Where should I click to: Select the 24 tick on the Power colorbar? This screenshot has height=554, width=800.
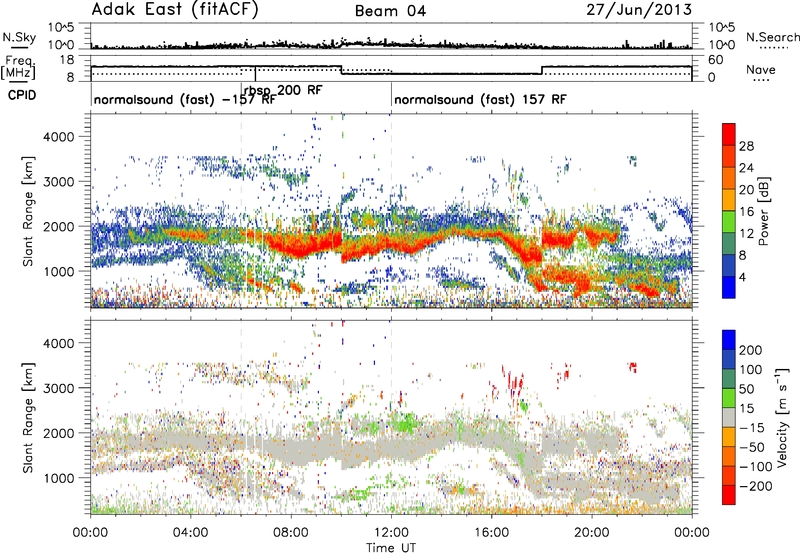(746, 168)
